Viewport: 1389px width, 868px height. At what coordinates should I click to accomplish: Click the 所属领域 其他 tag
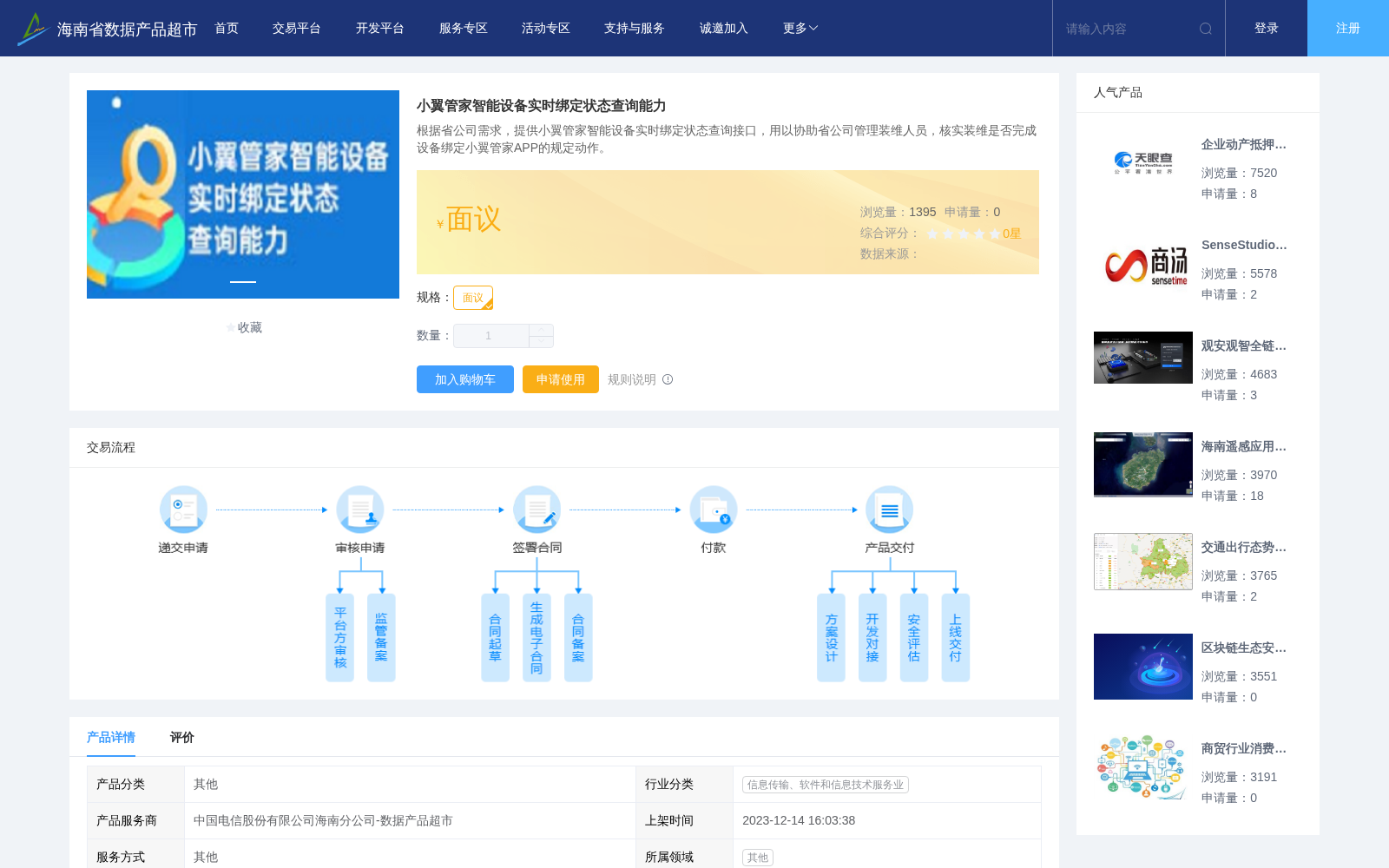758,858
